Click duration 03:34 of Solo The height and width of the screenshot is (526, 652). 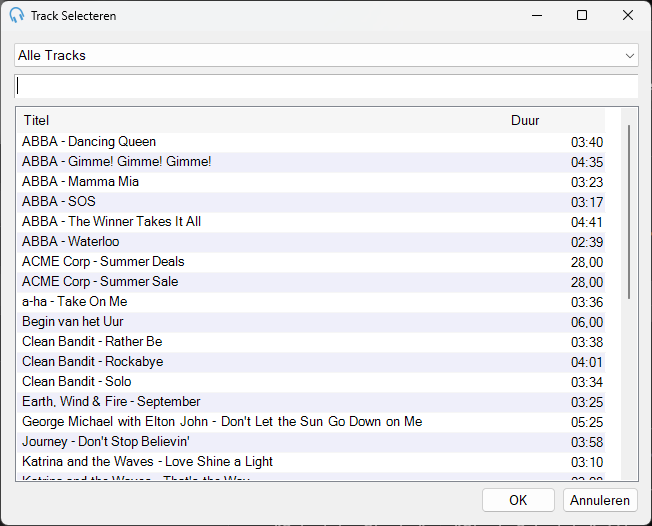tap(587, 383)
